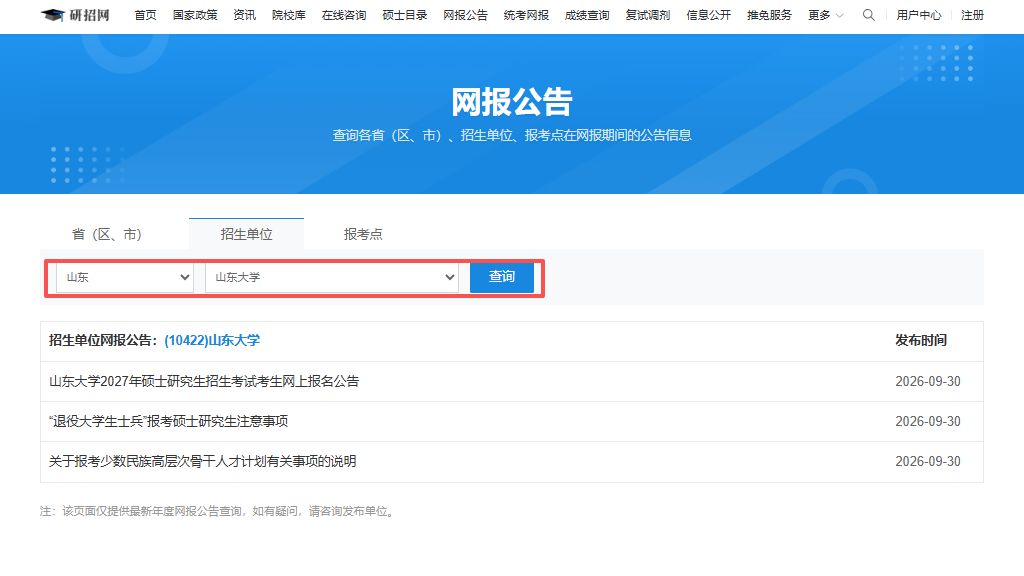Click the 研招网 logo
The height and width of the screenshot is (576, 1024).
75,15
